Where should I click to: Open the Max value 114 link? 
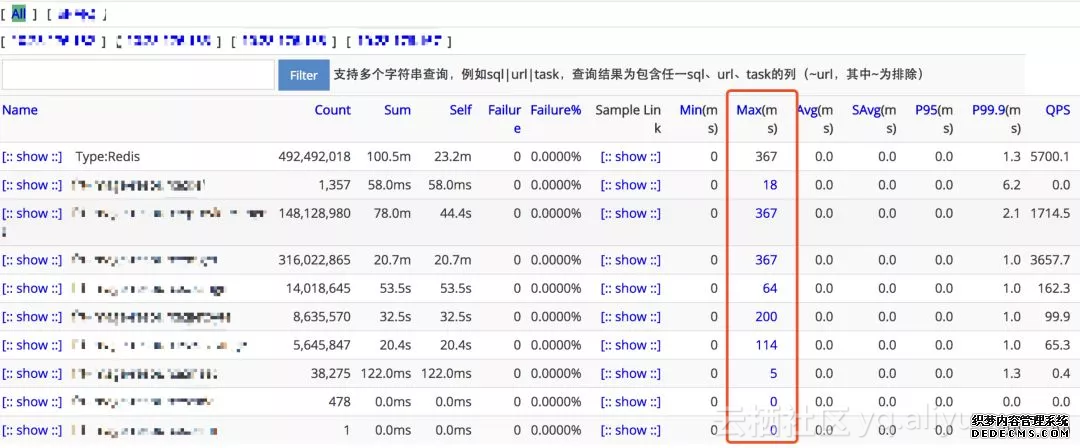(766, 345)
